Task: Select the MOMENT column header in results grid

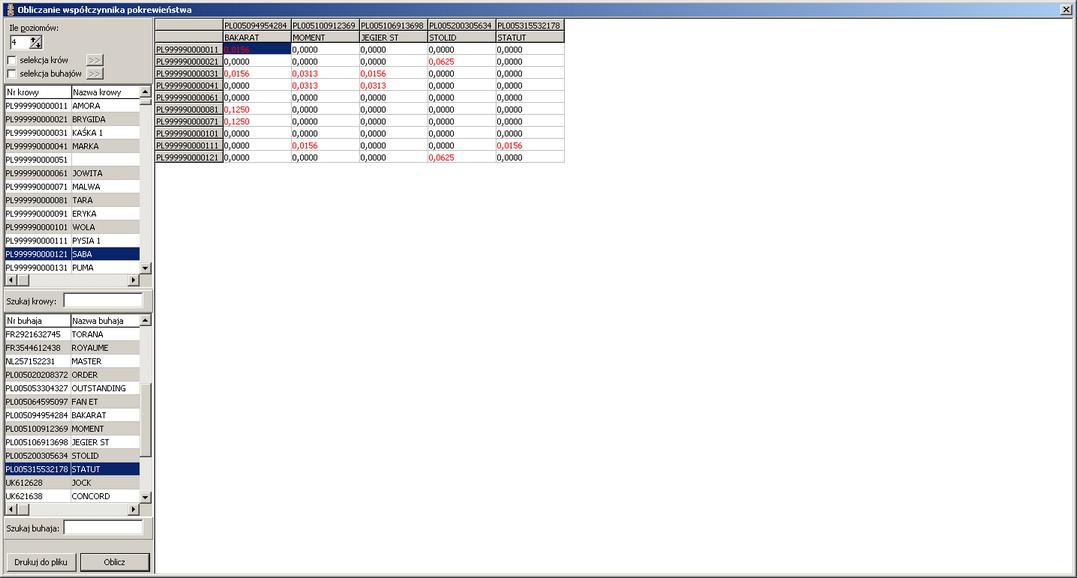Action: (324, 37)
